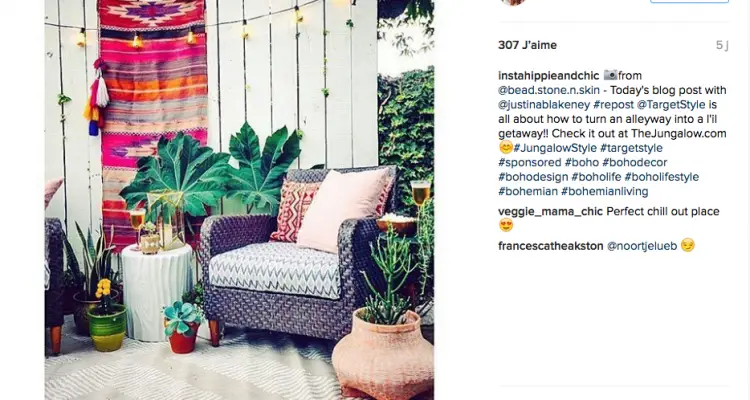Image resolution: width=750 pixels, height=400 pixels.
Task: Open the #boholifestyle hashtag
Action: pyautogui.click(x=662, y=177)
